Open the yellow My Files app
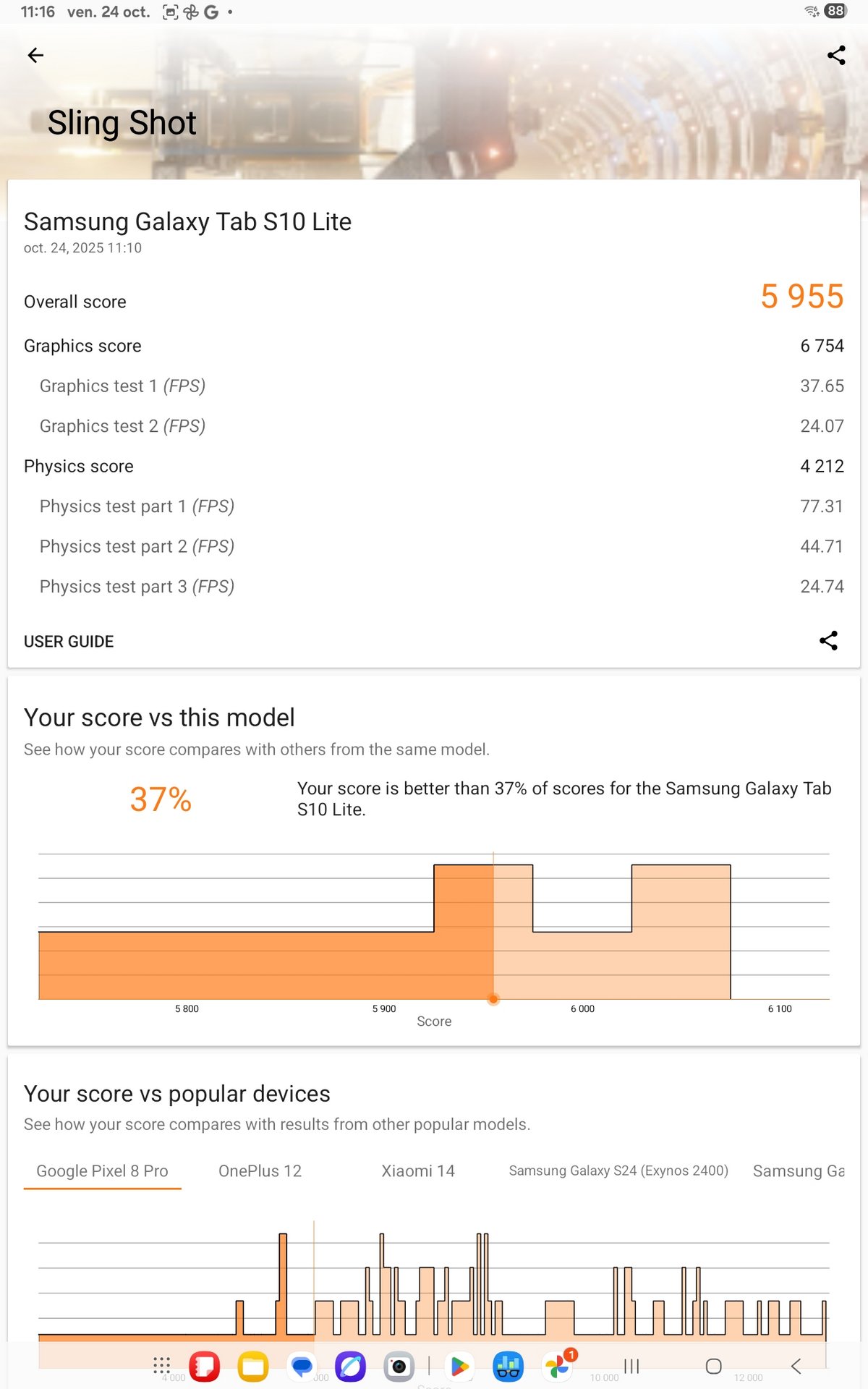The height and width of the screenshot is (1389, 868). [253, 1366]
